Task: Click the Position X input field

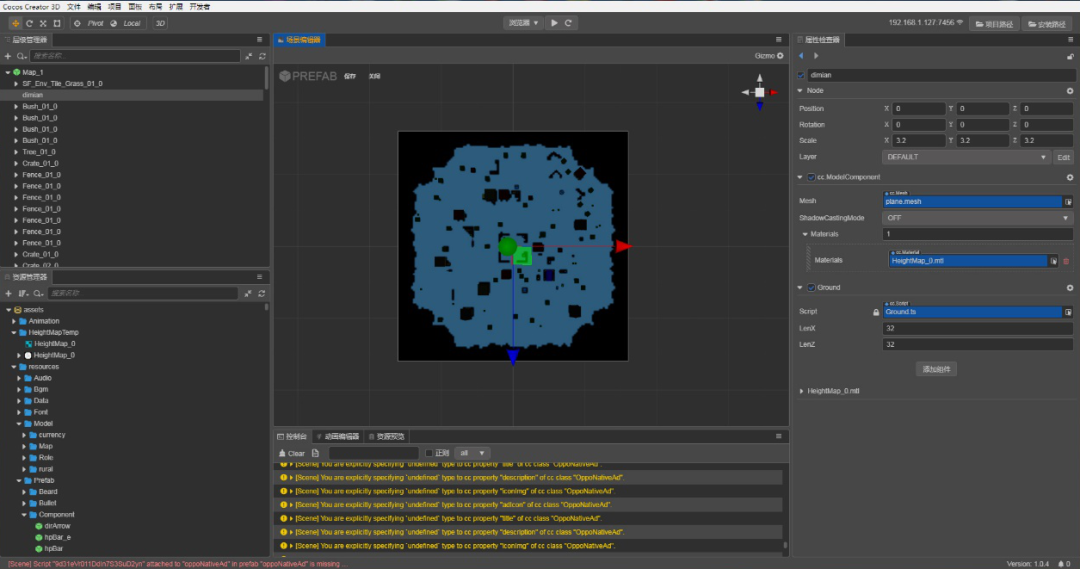Action: 918,109
